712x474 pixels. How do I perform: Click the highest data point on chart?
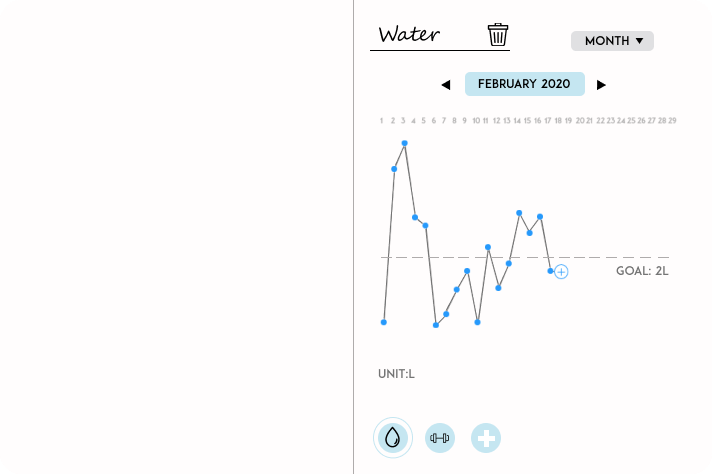coord(404,143)
